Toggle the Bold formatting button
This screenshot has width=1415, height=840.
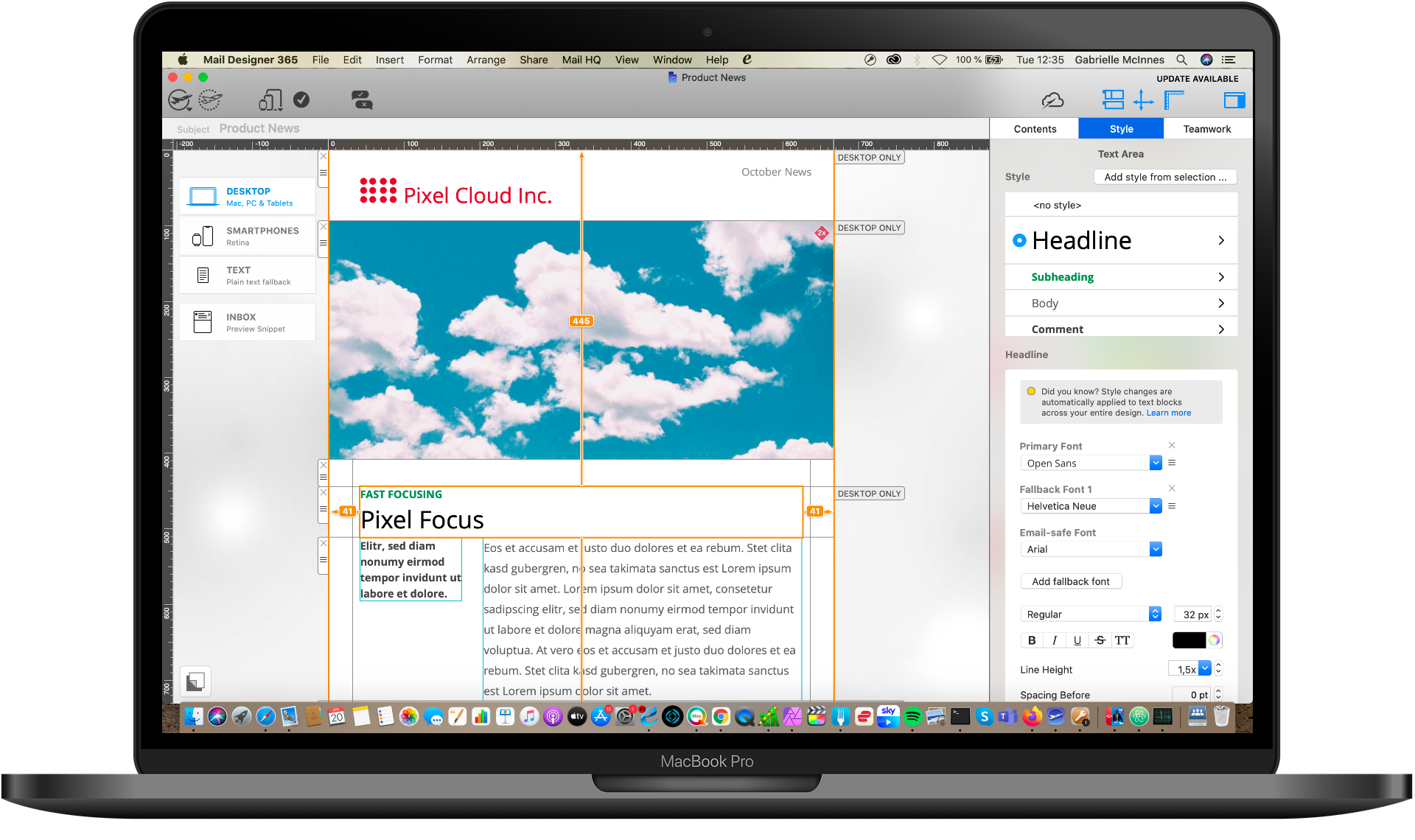click(x=1030, y=640)
